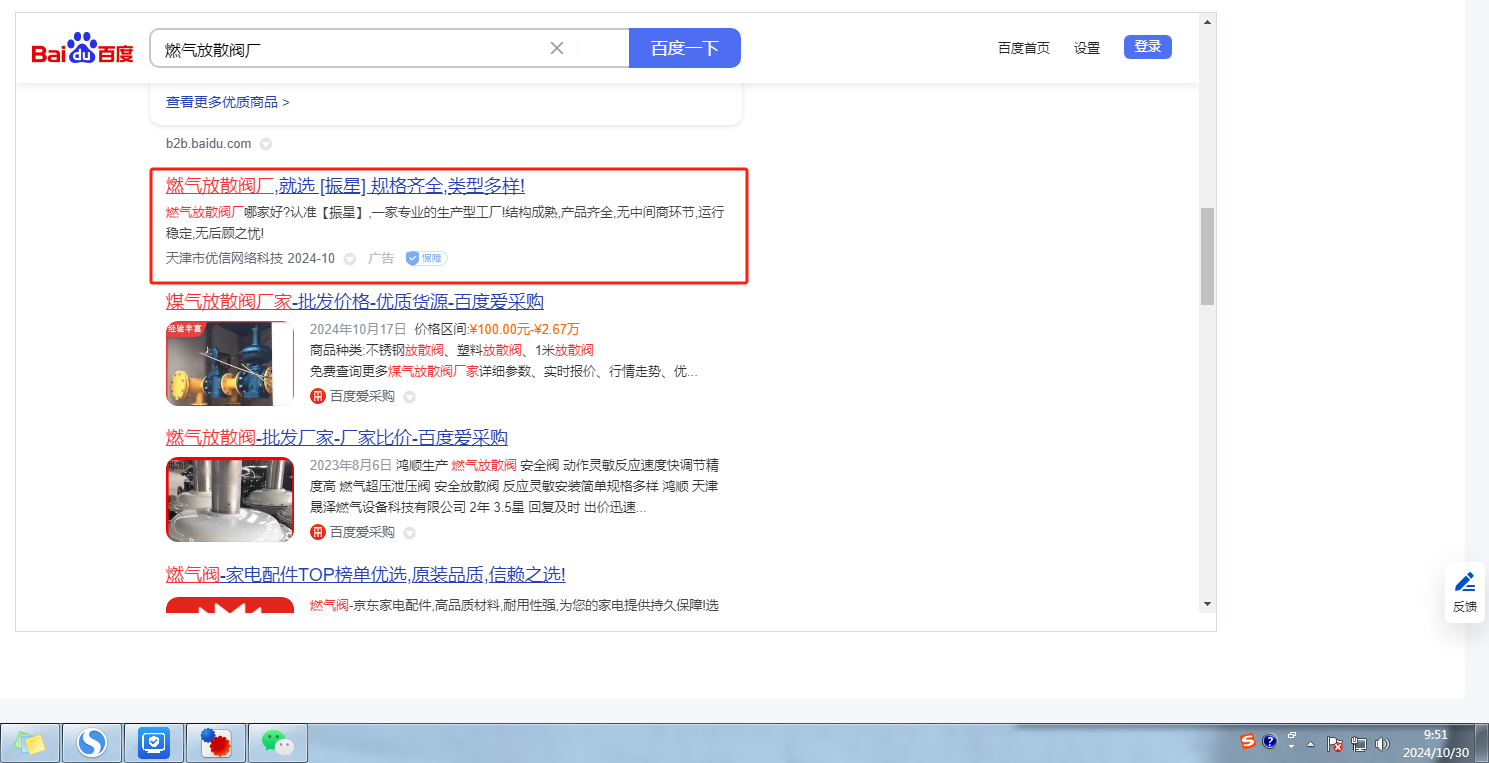Show hidden tray icons arrow
Viewport: 1489px width, 763px height.
pyautogui.click(x=1310, y=744)
